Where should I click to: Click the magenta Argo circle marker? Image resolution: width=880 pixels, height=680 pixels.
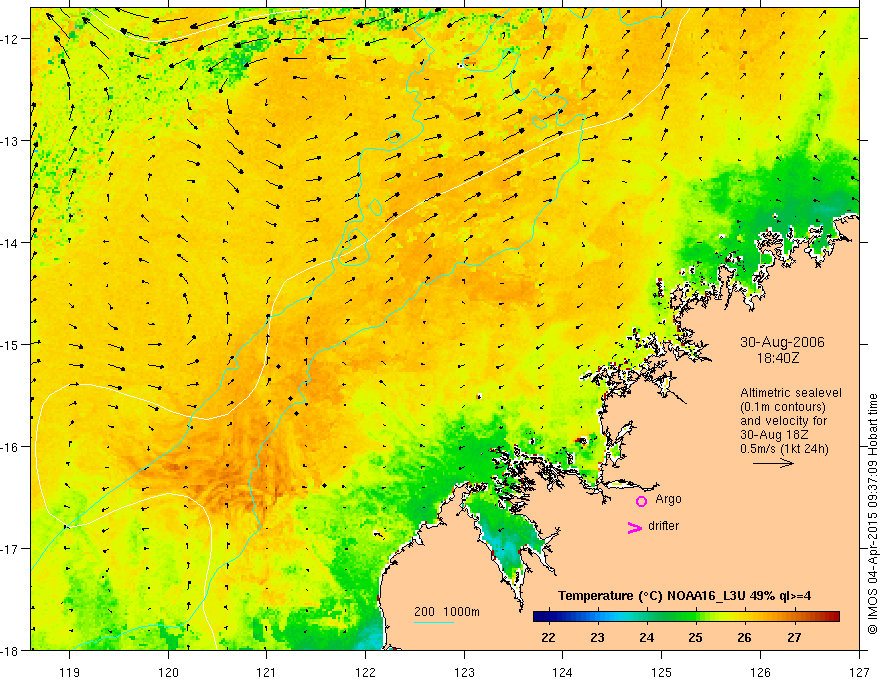641,501
